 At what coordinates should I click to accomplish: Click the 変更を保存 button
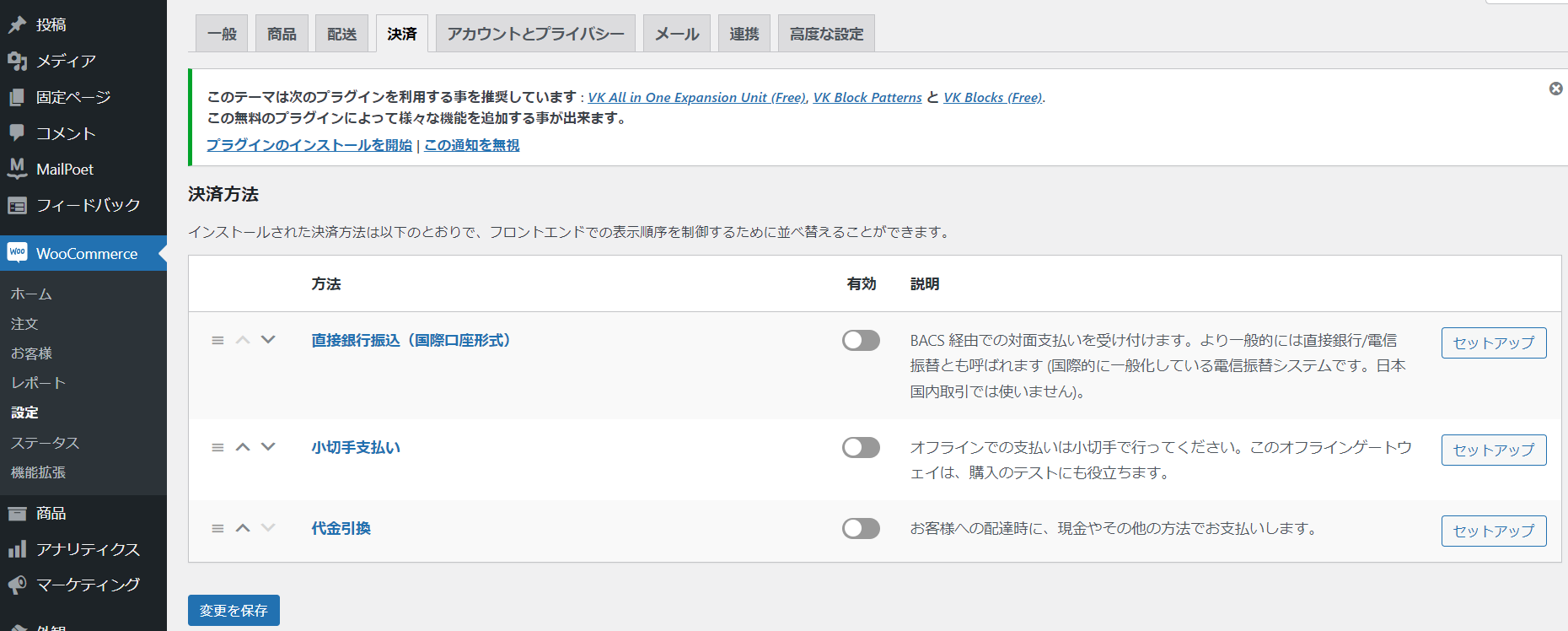coord(234,610)
